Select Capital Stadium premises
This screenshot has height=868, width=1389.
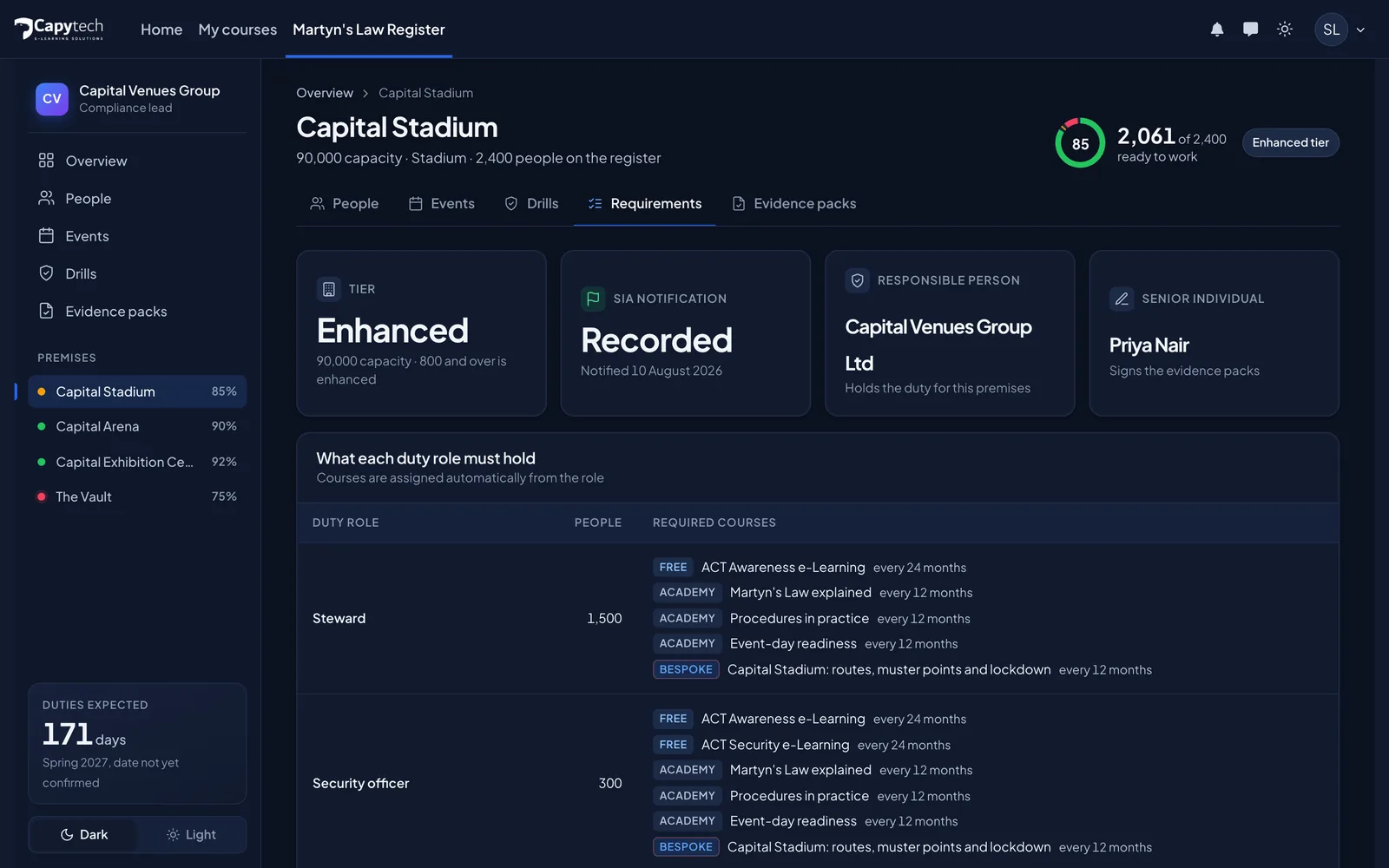137,391
